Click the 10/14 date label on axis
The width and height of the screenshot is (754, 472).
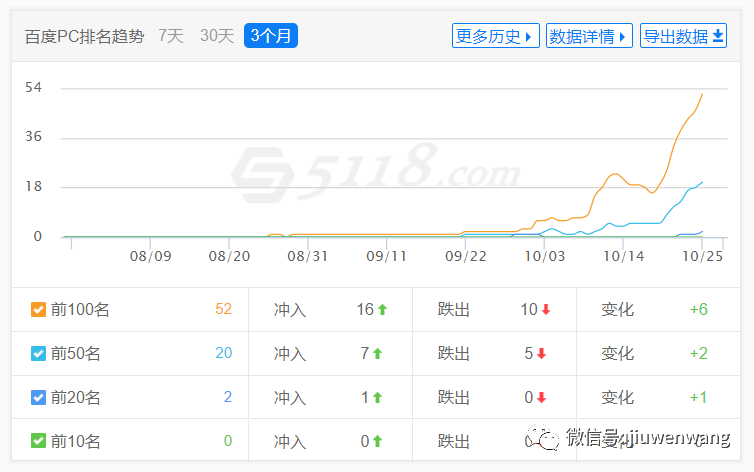coord(623,256)
